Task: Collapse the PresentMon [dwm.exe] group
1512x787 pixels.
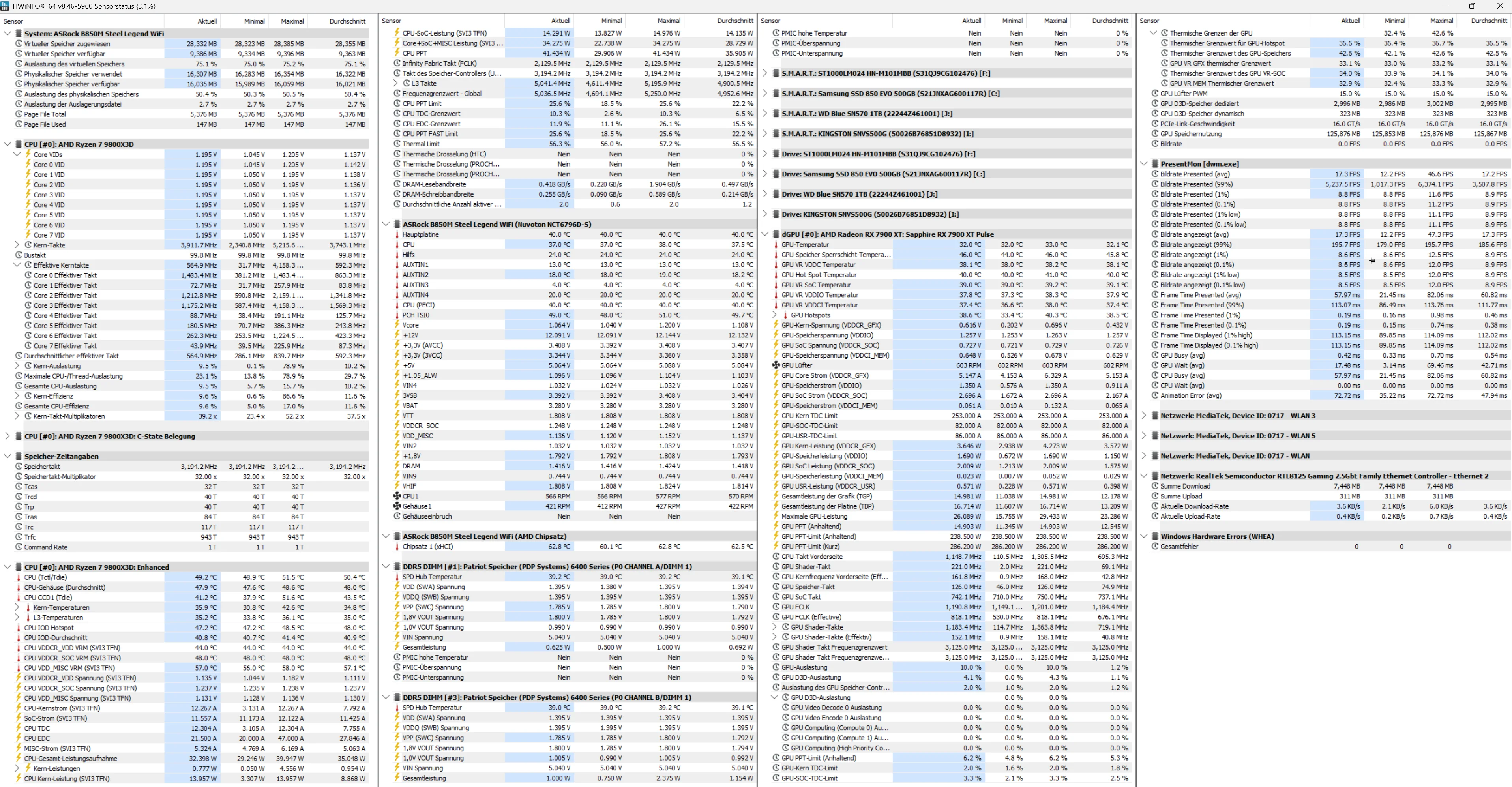Action: pos(1144,164)
